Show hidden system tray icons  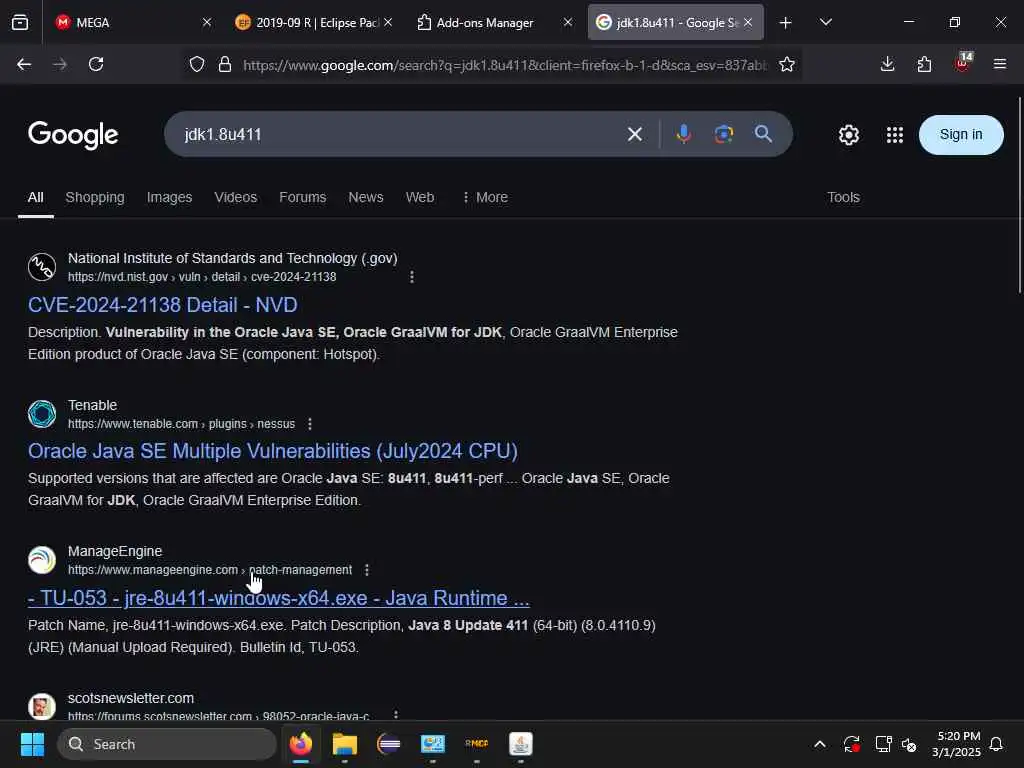[x=820, y=744]
